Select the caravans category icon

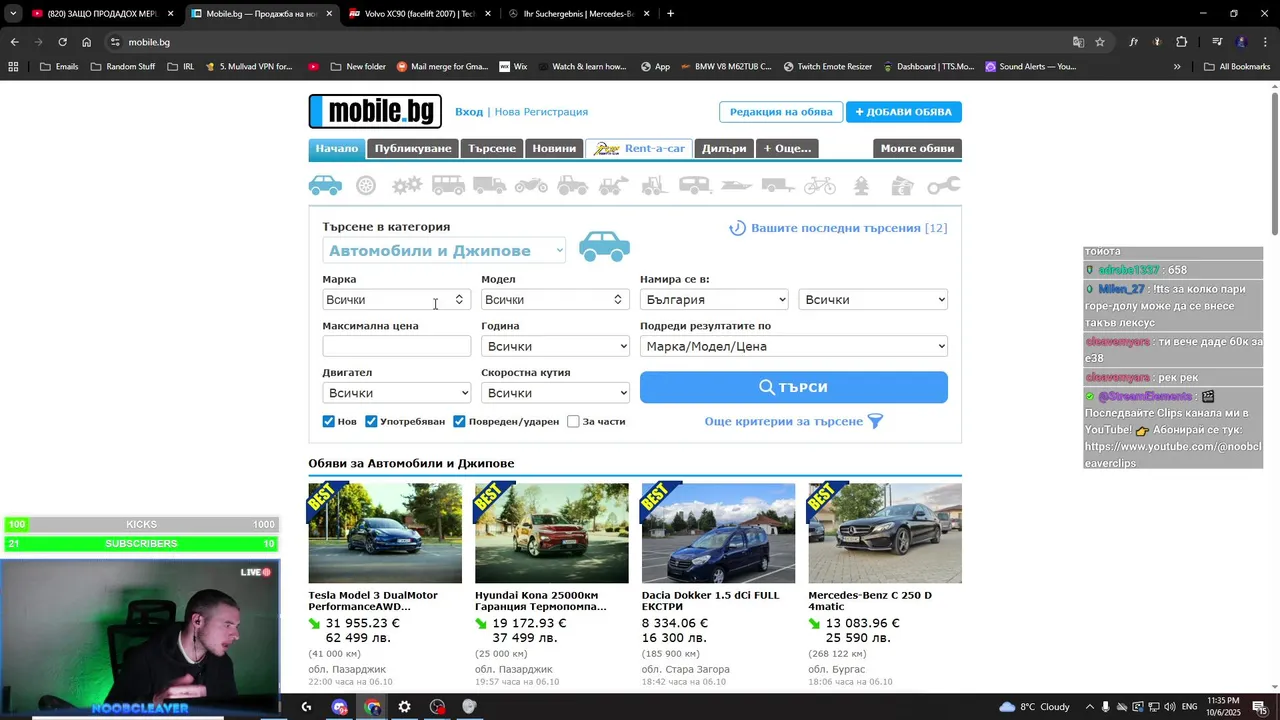[x=695, y=185]
